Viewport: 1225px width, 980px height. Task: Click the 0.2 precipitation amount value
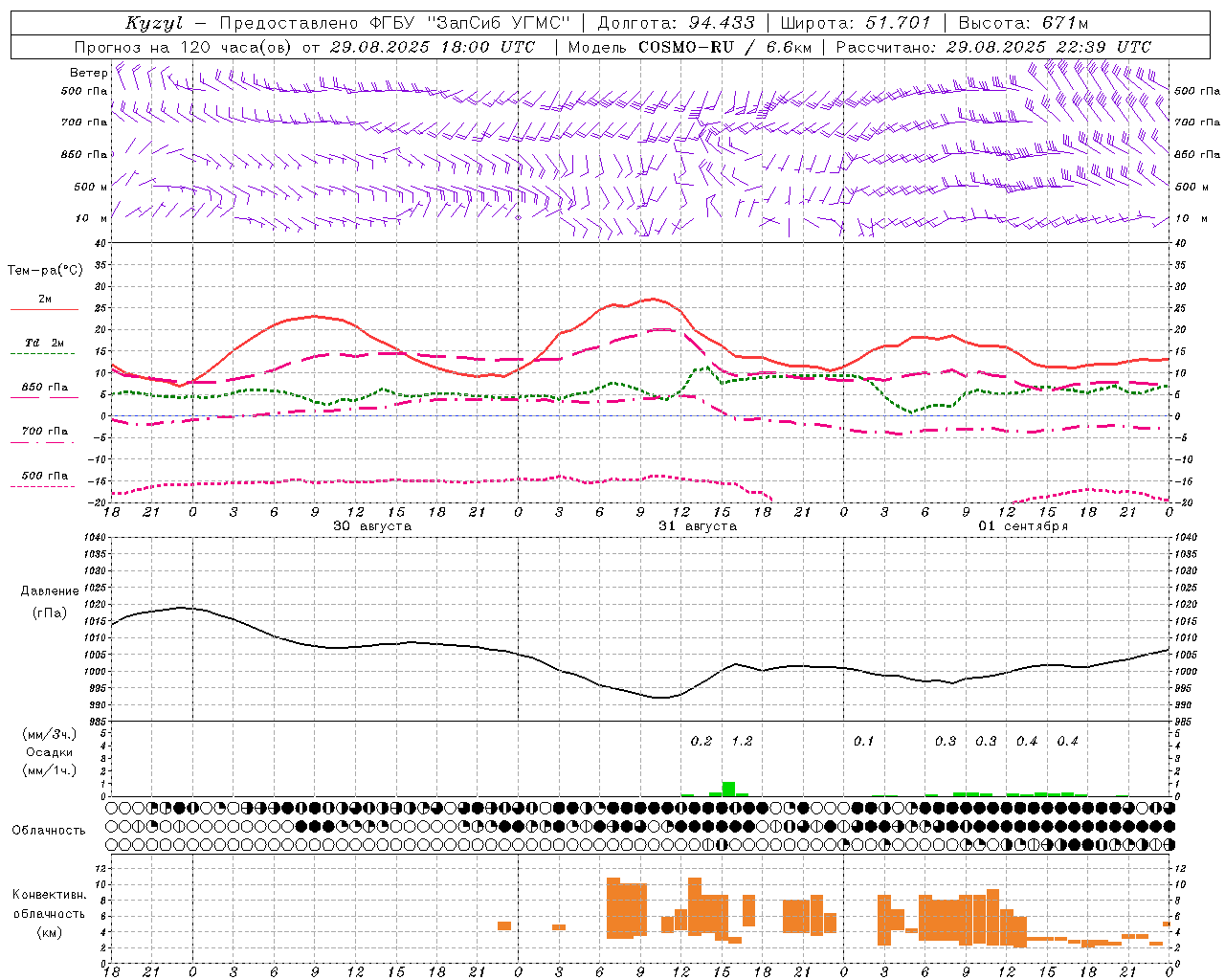point(702,741)
